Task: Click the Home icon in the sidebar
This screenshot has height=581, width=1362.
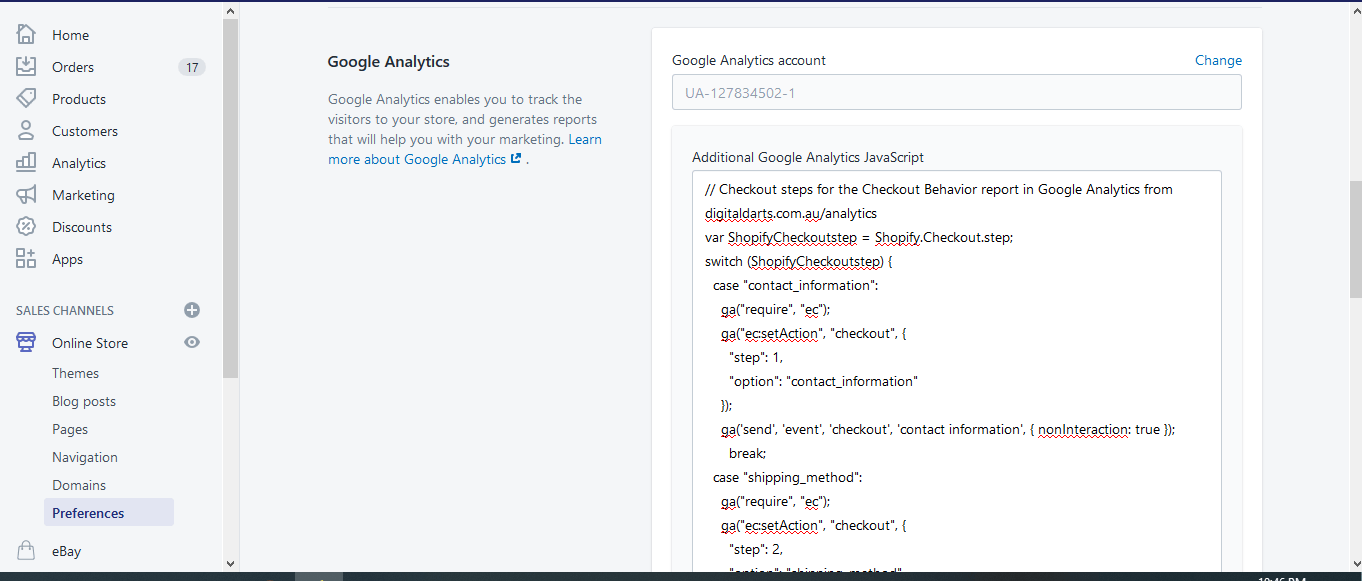Action: pos(26,34)
